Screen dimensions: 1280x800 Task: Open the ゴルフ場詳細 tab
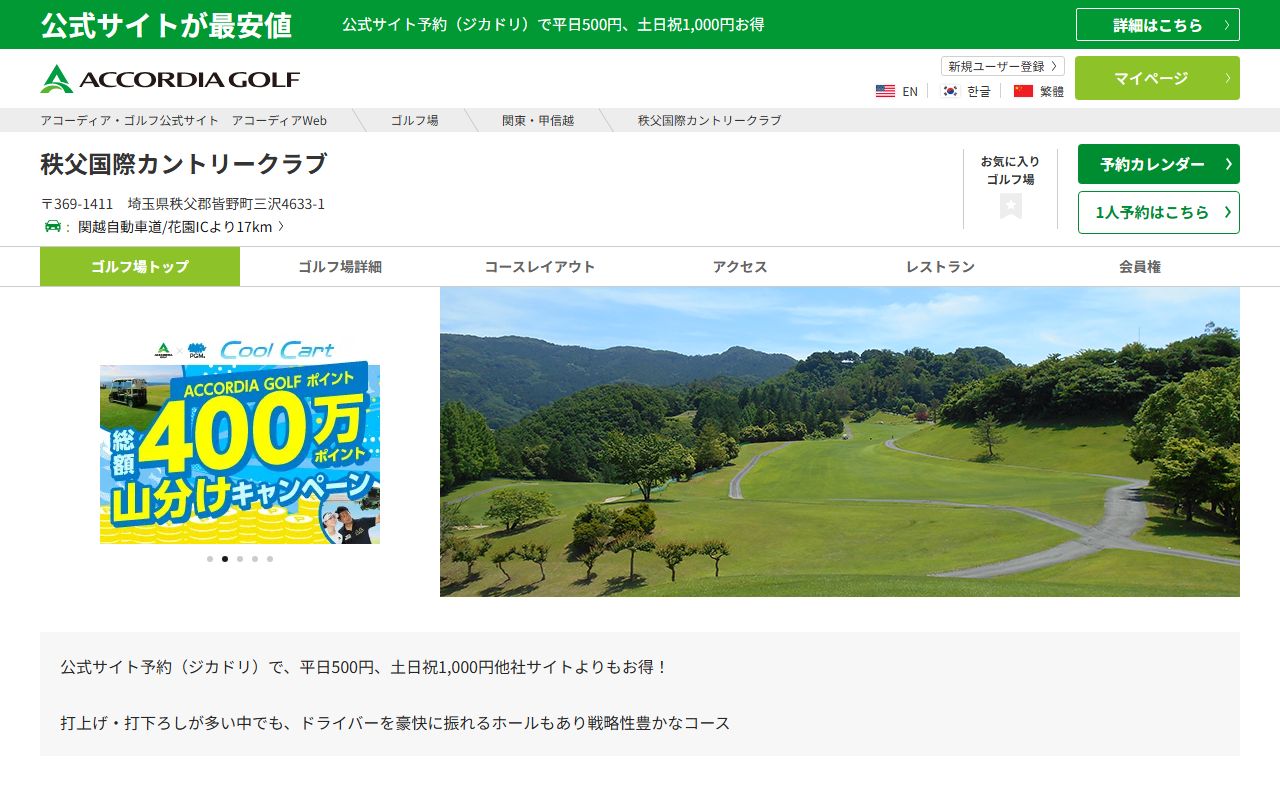point(340,267)
